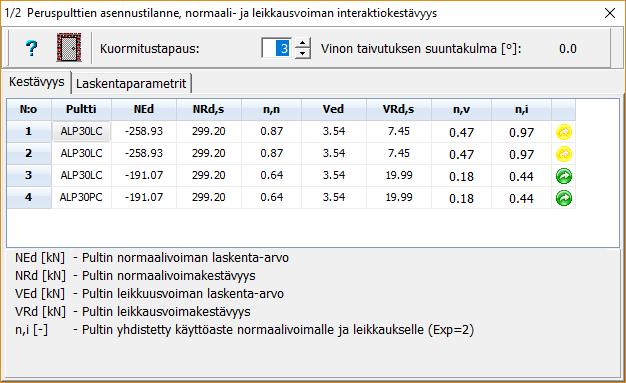The height and width of the screenshot is (383, 626).
Task: Click VRd,s value 19.99 in row 3
Action: point(398,175)
